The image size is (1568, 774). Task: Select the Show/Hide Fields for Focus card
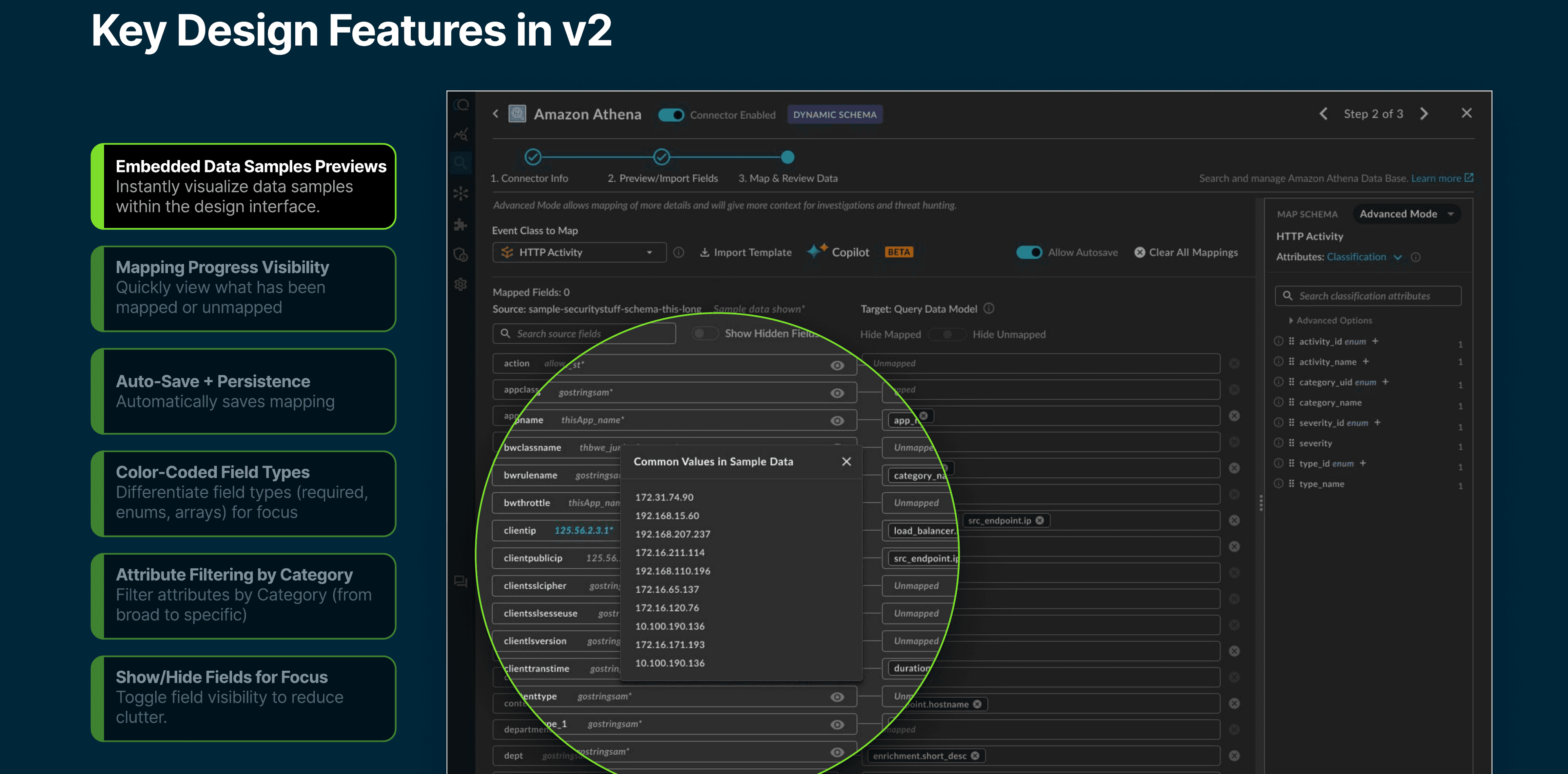point(243,698)
